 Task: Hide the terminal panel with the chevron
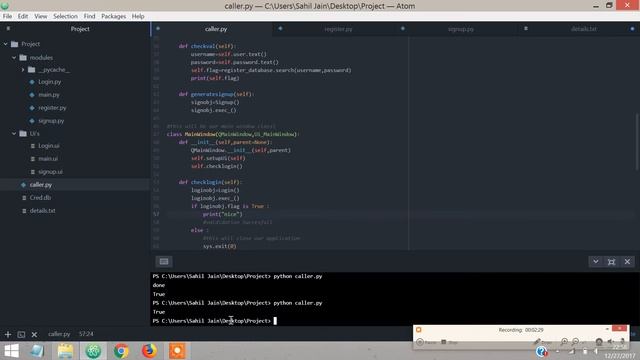[x=596, y=262]
